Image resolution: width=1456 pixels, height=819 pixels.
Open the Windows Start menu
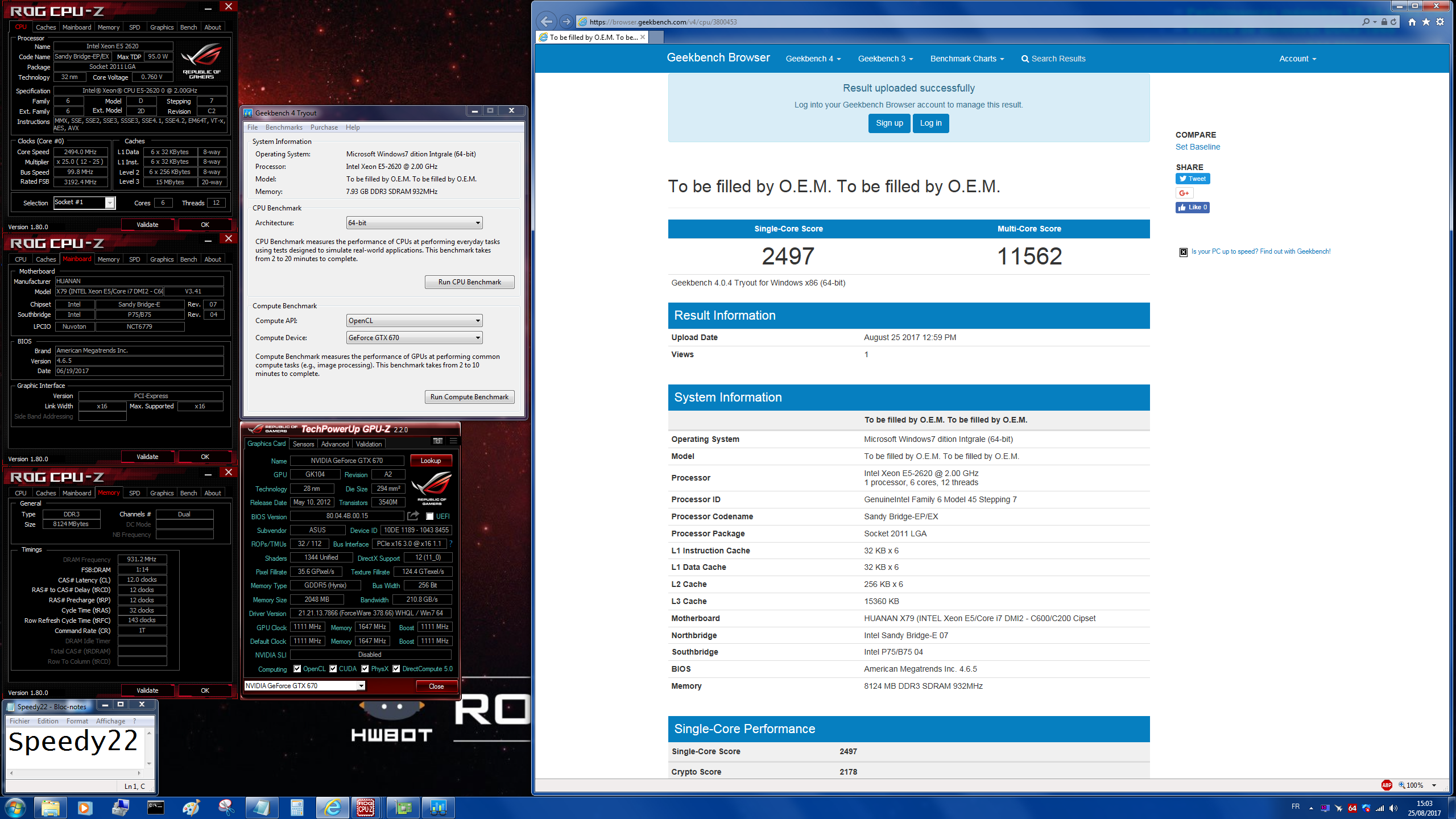pos(15,808)
